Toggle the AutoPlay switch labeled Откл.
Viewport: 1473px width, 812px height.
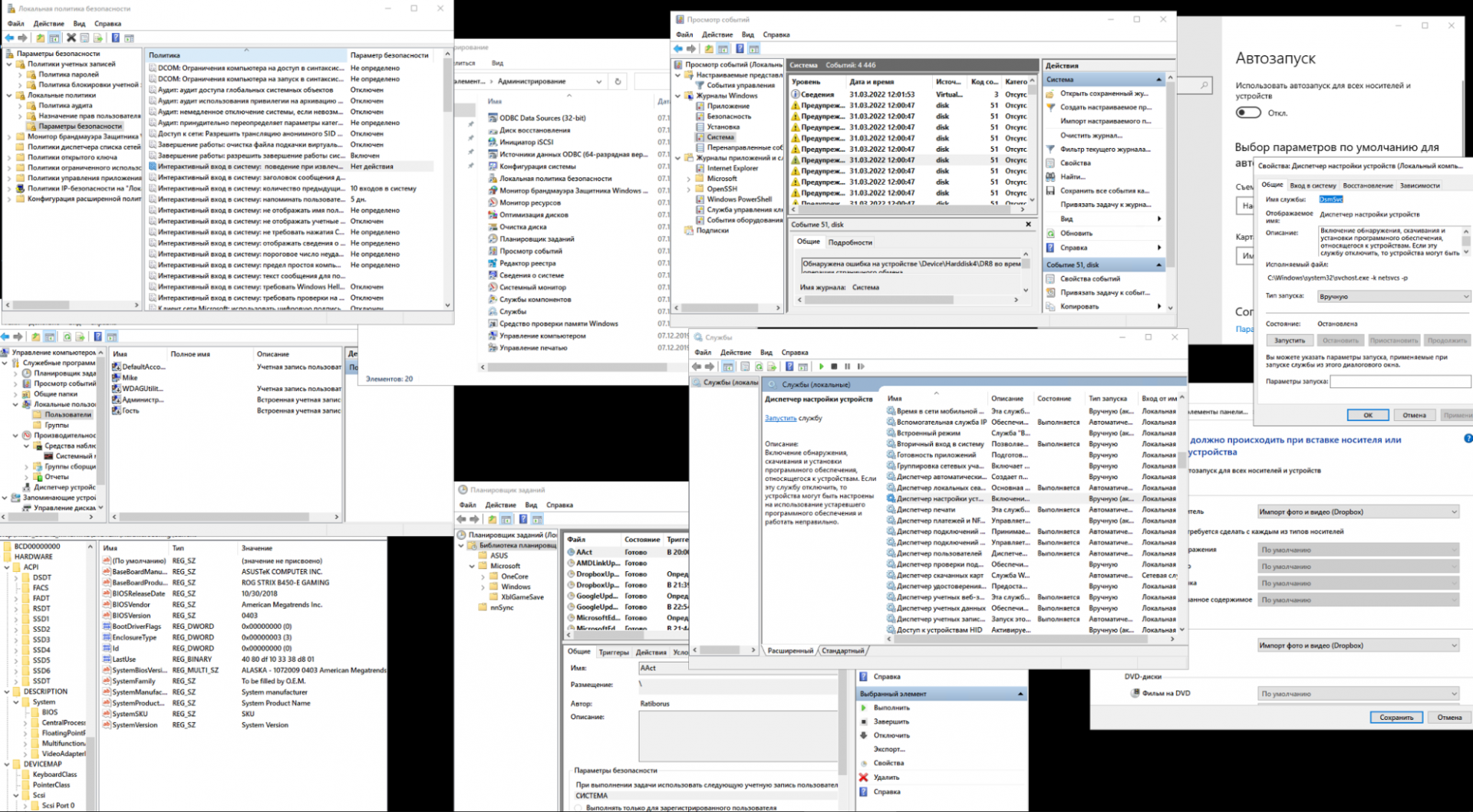coord(1248,113)
